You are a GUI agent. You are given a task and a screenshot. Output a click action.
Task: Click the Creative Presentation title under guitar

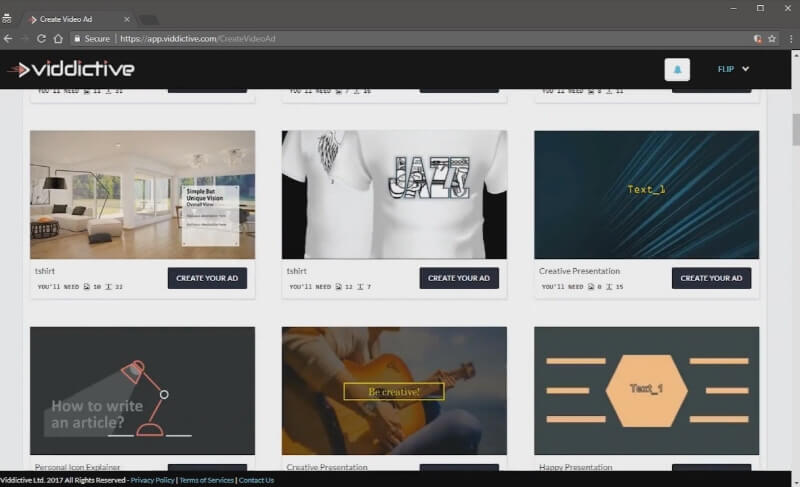coord(327,467)
